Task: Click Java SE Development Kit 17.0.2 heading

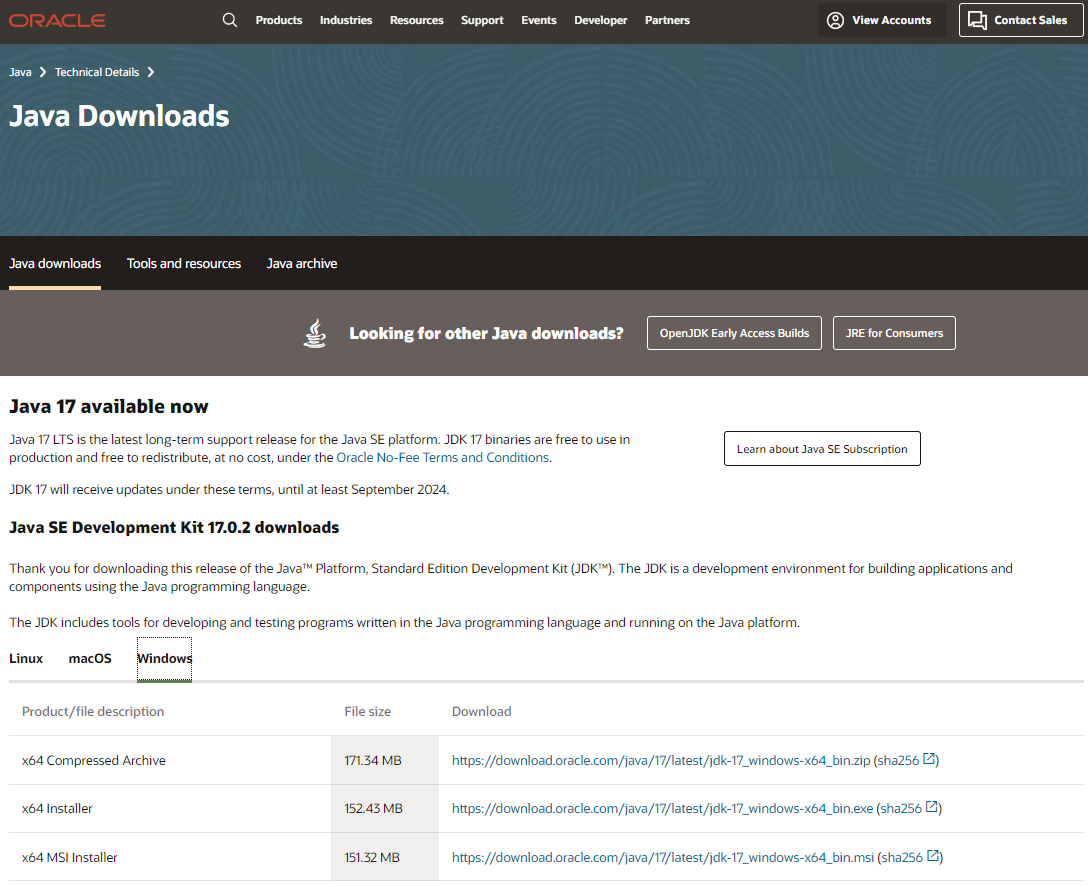Action: click(174, 527)
